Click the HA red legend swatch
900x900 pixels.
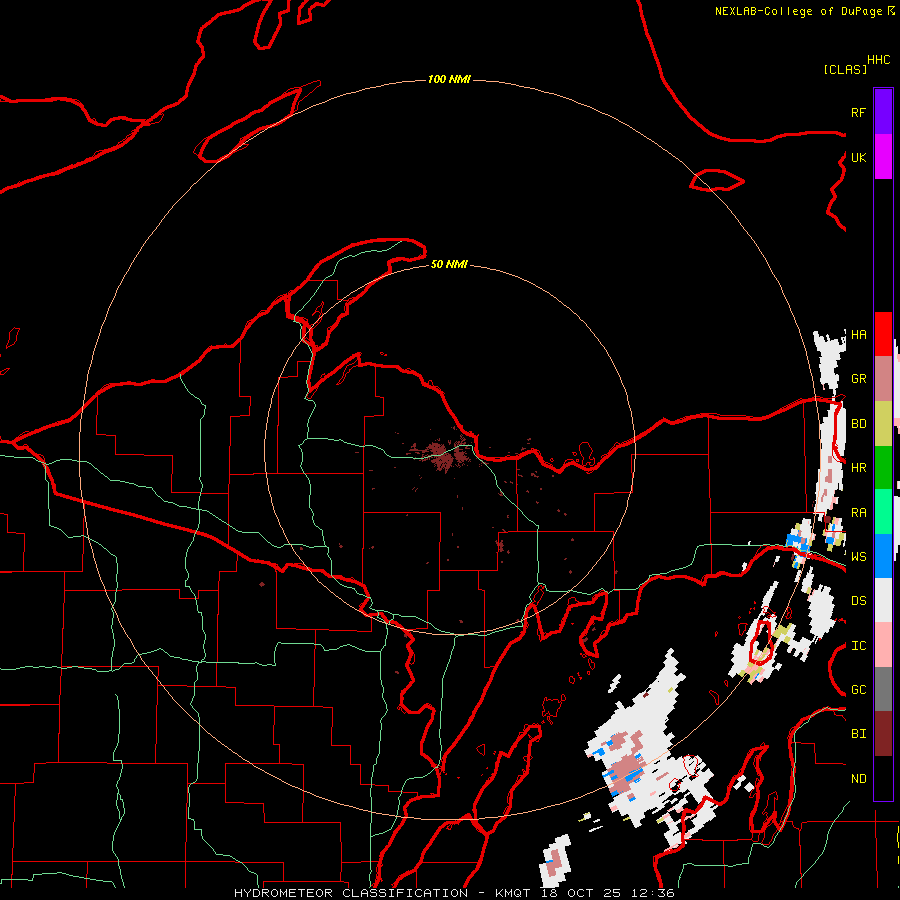click(x=883, y=334)
